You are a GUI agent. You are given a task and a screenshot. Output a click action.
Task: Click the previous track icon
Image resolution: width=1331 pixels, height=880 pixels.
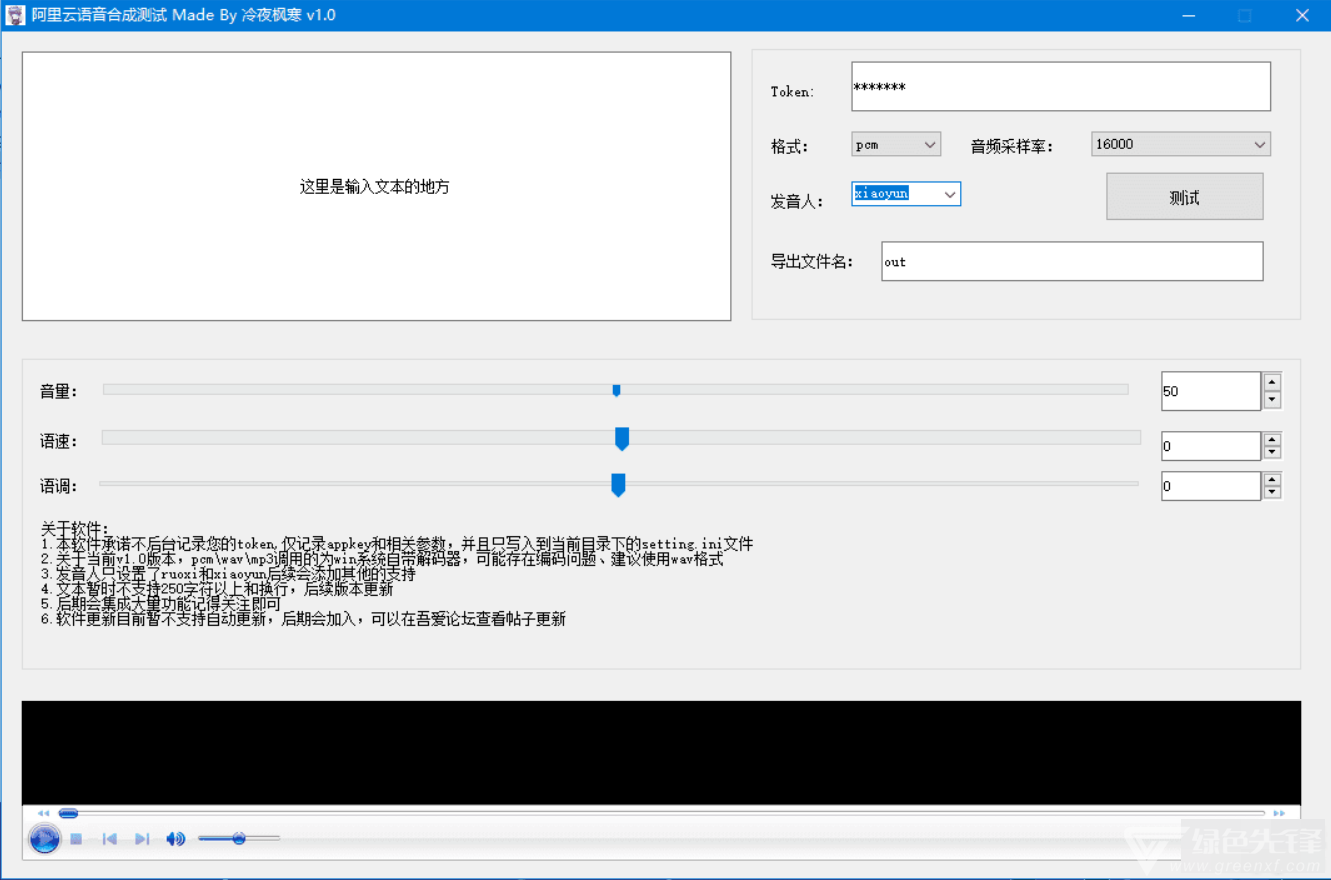110,839
